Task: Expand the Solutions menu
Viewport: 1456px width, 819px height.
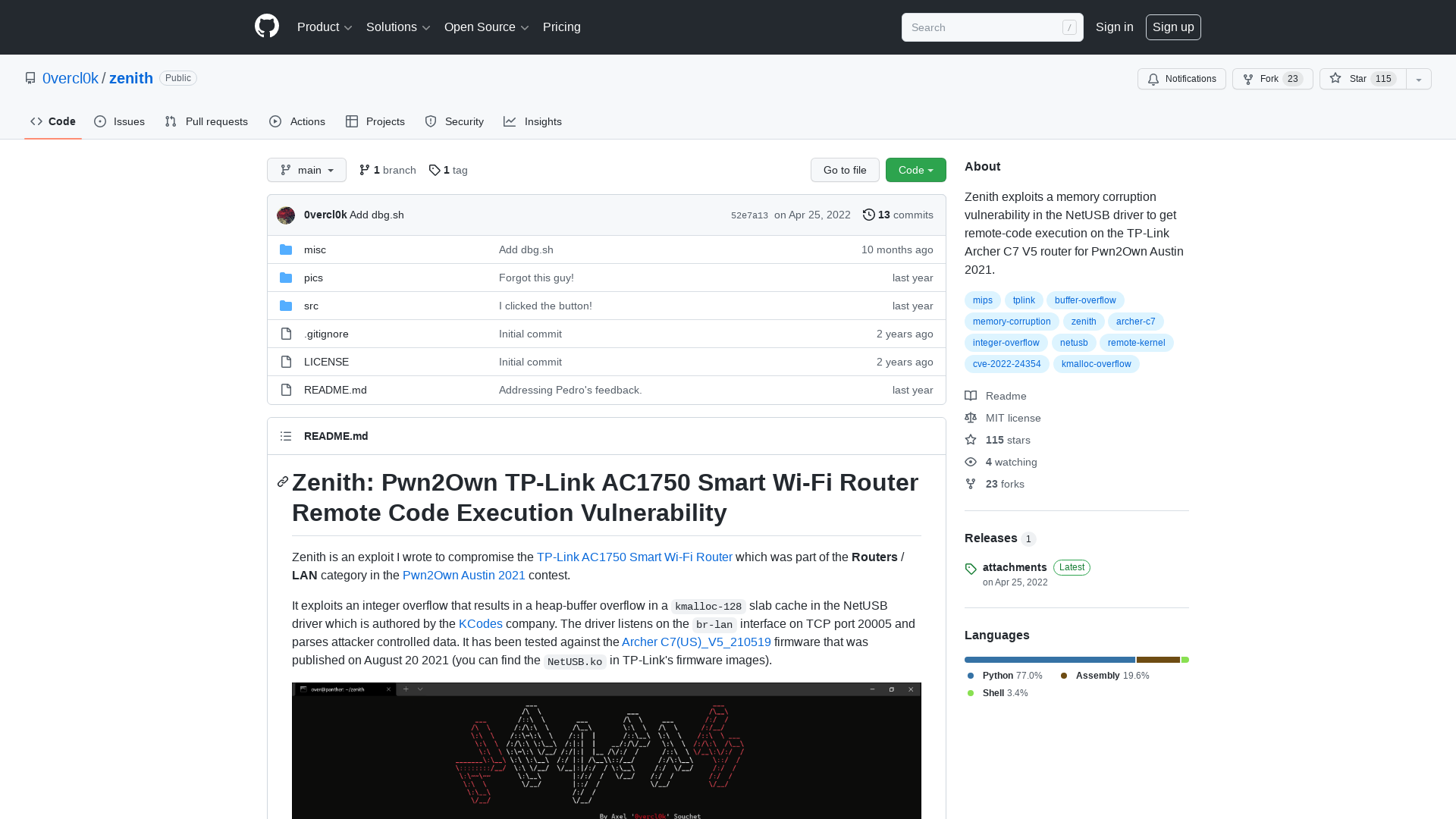Action: coord(398,27)
